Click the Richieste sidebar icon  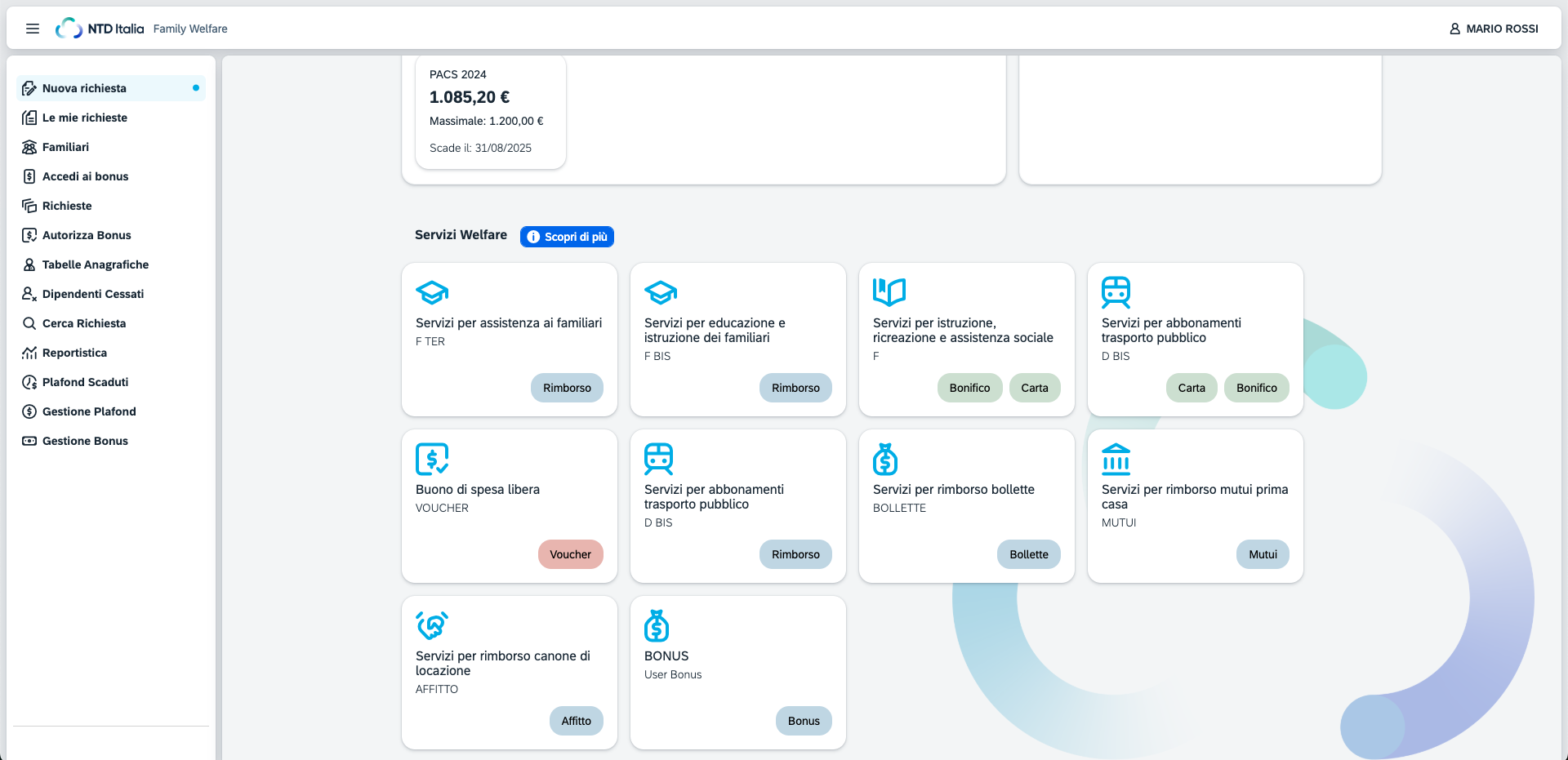click(x=29, y=206)
